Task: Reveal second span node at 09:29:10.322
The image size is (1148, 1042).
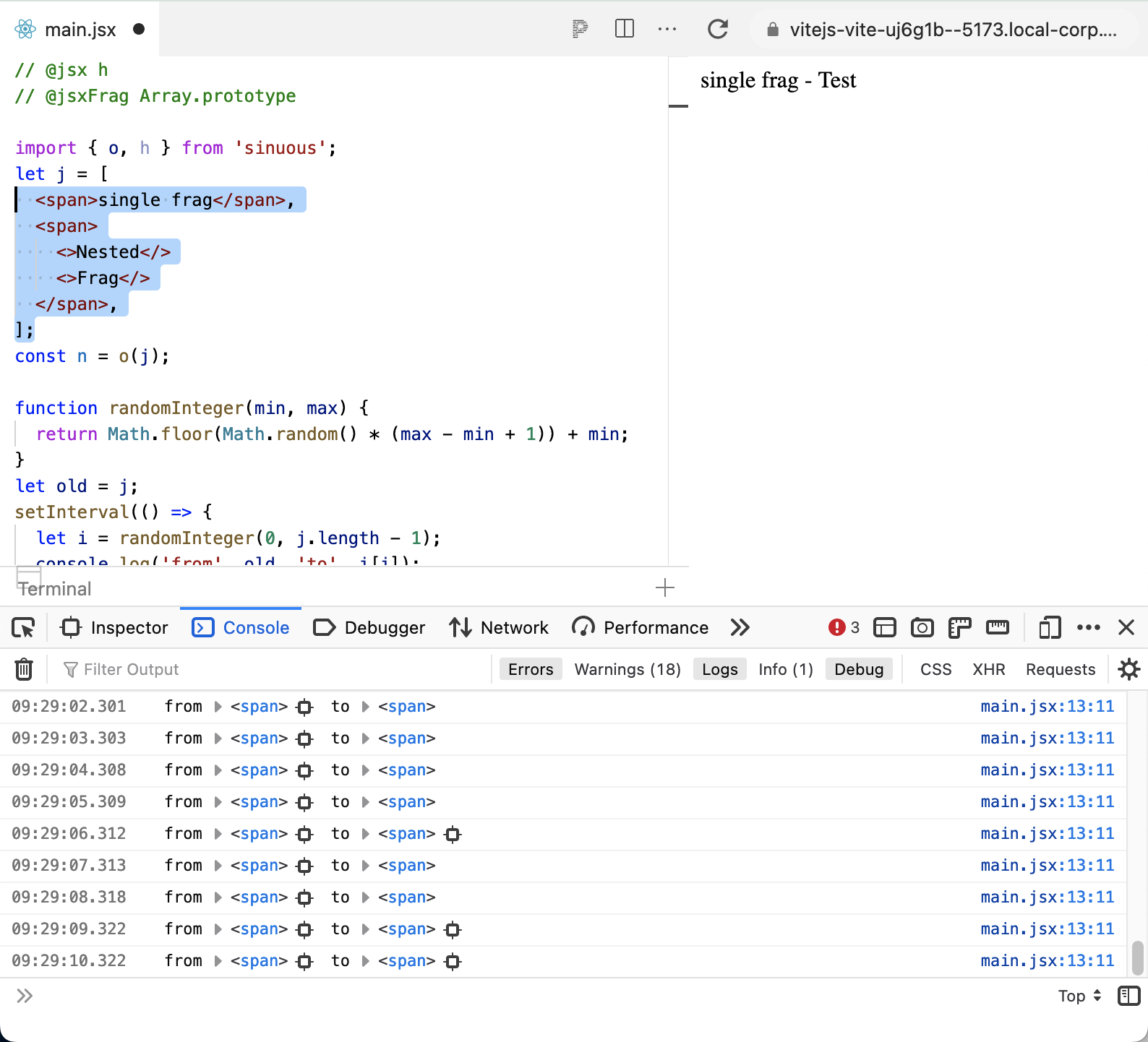Action: click(453, 961)
